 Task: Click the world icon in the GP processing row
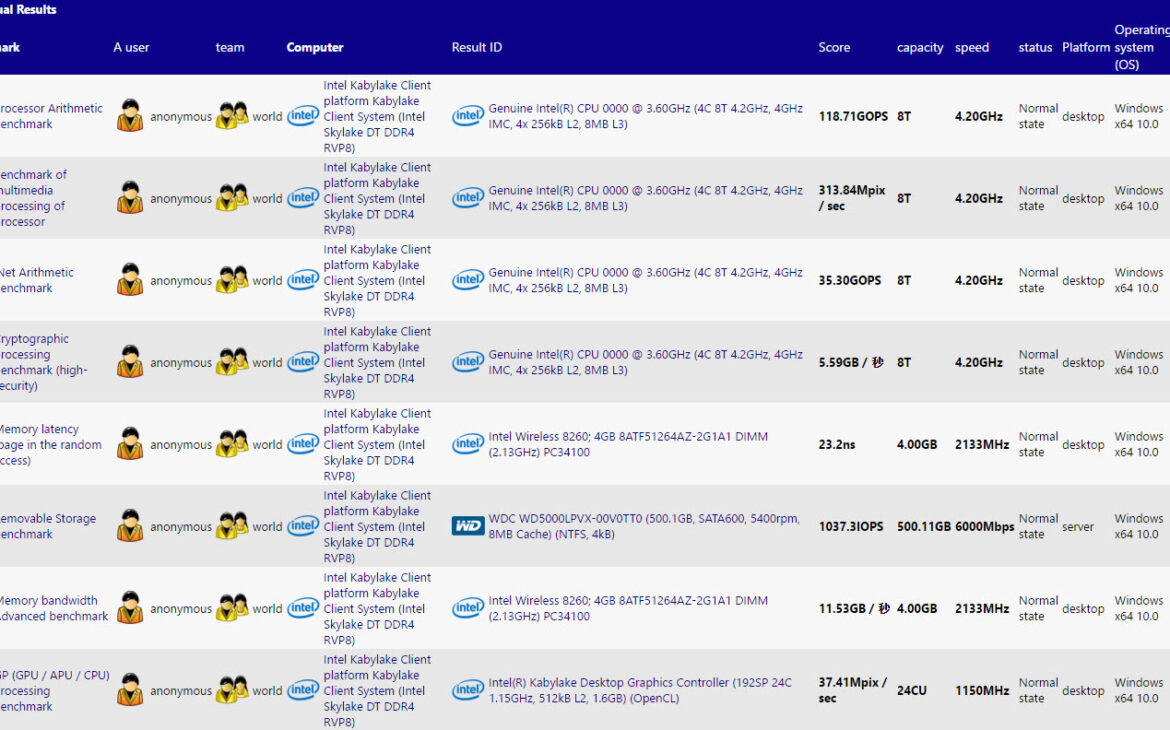(x=231, y=690)
